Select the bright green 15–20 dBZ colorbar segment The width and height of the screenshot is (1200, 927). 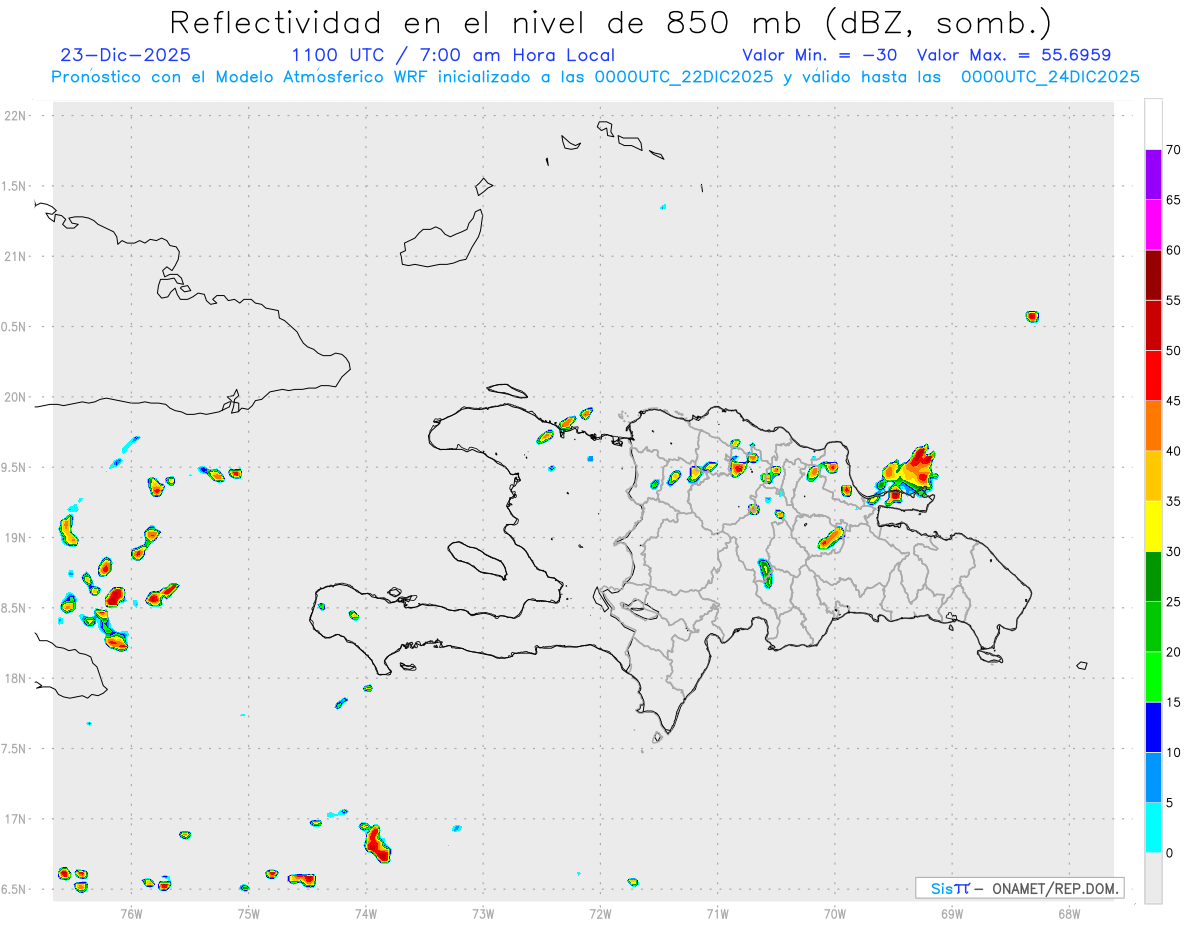tap(1153, 677)
